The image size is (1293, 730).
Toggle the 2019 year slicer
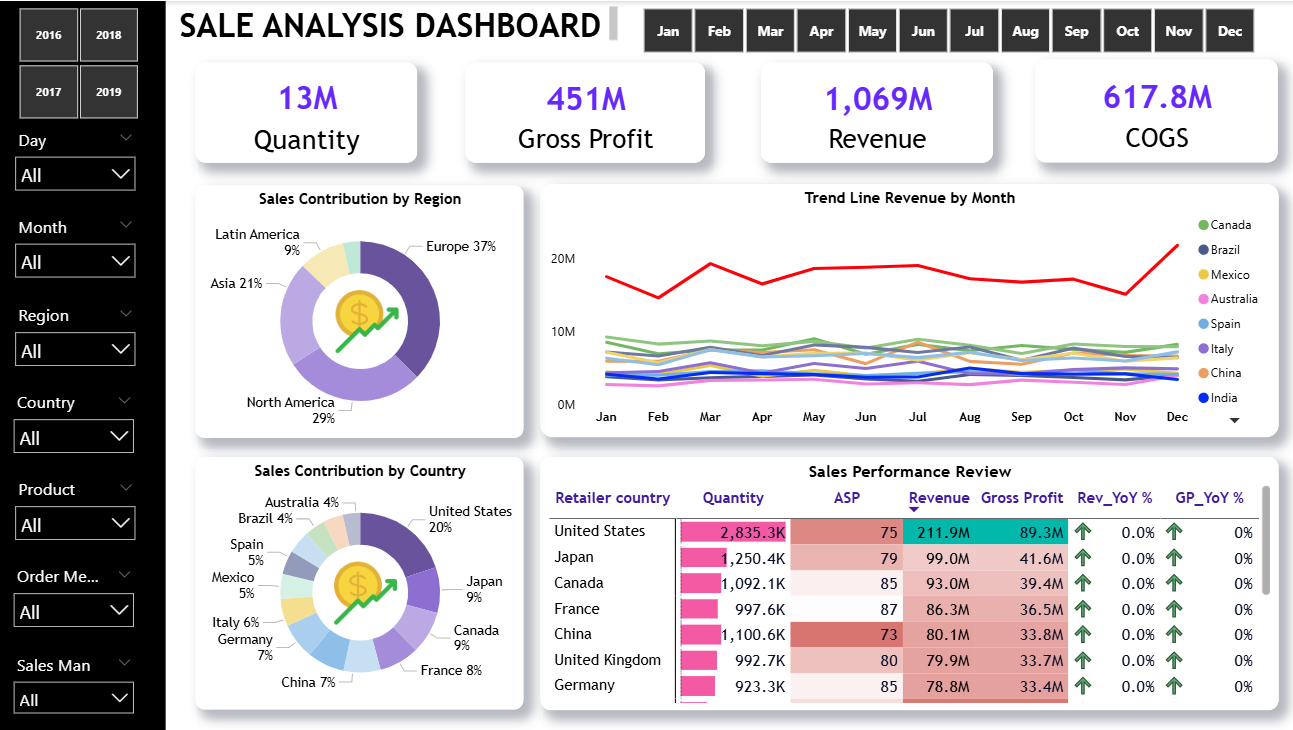(x=109, y=92)
